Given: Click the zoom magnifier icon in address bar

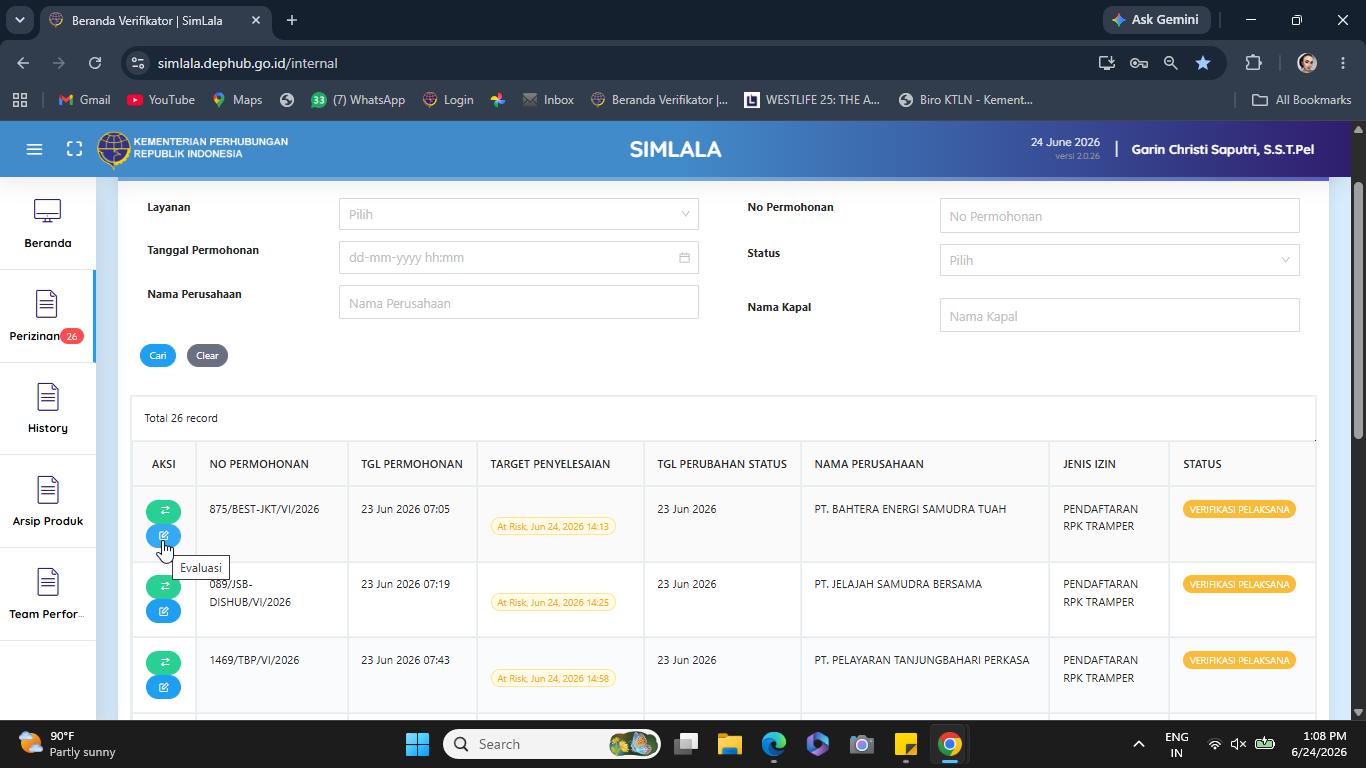Looking at the screenshot, I should pyautogui.click(x=1171, y=63).
